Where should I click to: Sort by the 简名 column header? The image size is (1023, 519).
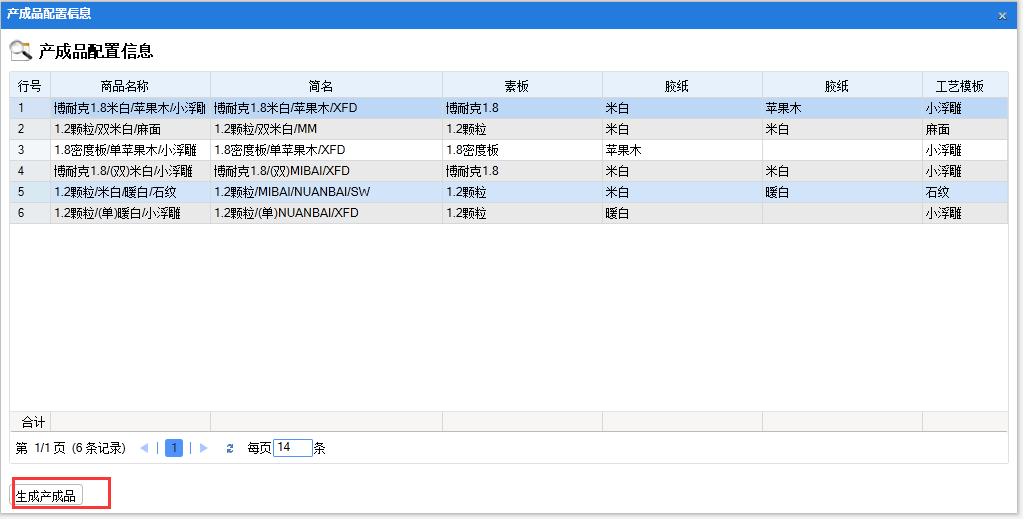point(326,86)
